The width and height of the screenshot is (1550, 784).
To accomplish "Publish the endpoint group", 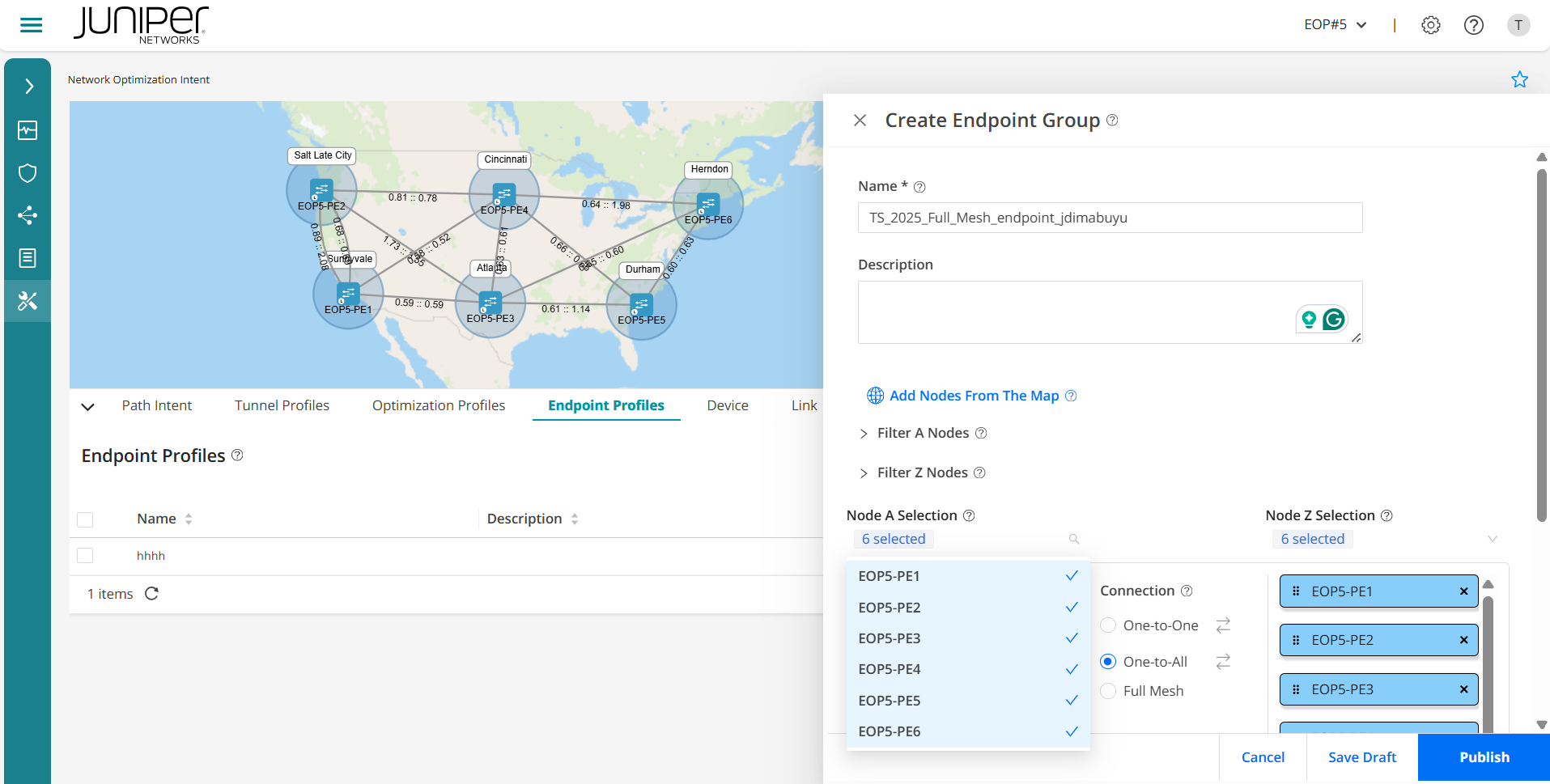I will click(x=1484, y=757).
